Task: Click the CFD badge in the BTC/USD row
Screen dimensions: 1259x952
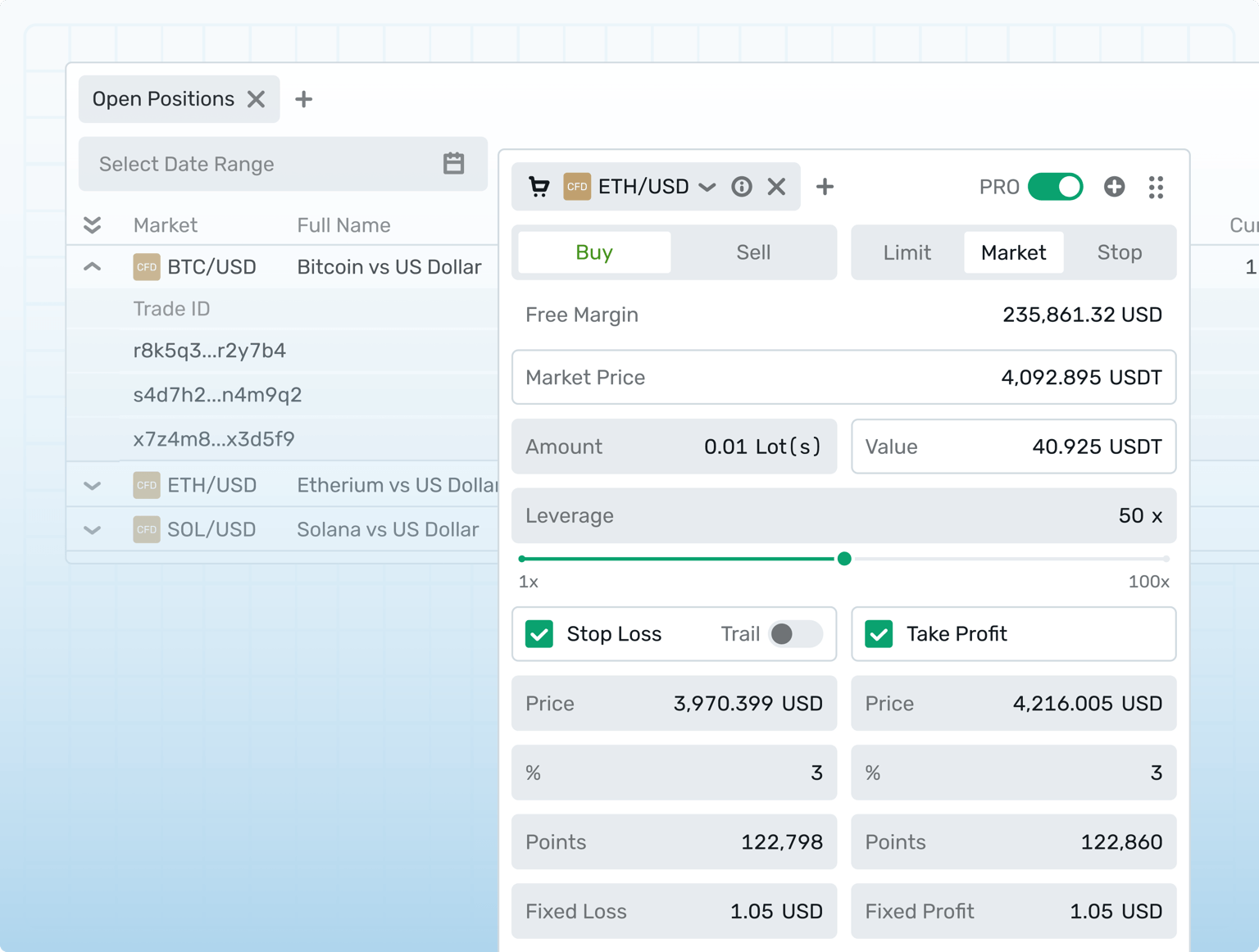Action: [x=147, y=267]
